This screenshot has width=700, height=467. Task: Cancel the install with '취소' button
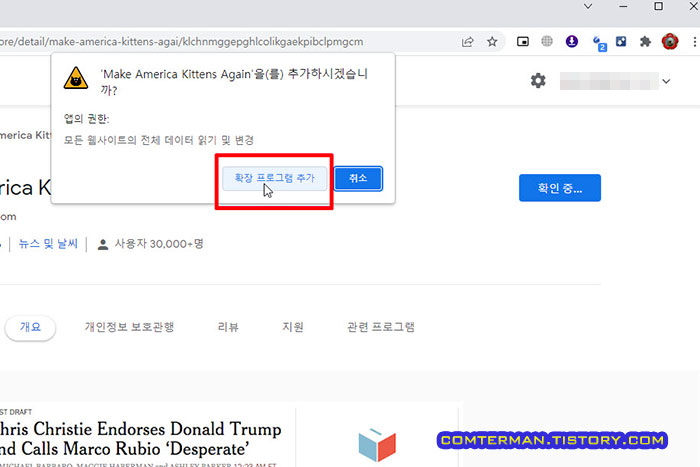click(358, 178)
